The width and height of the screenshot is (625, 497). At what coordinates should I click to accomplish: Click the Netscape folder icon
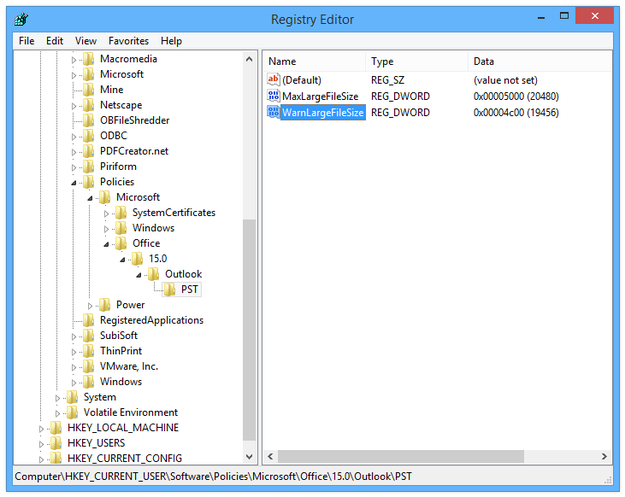pos(88,105)
